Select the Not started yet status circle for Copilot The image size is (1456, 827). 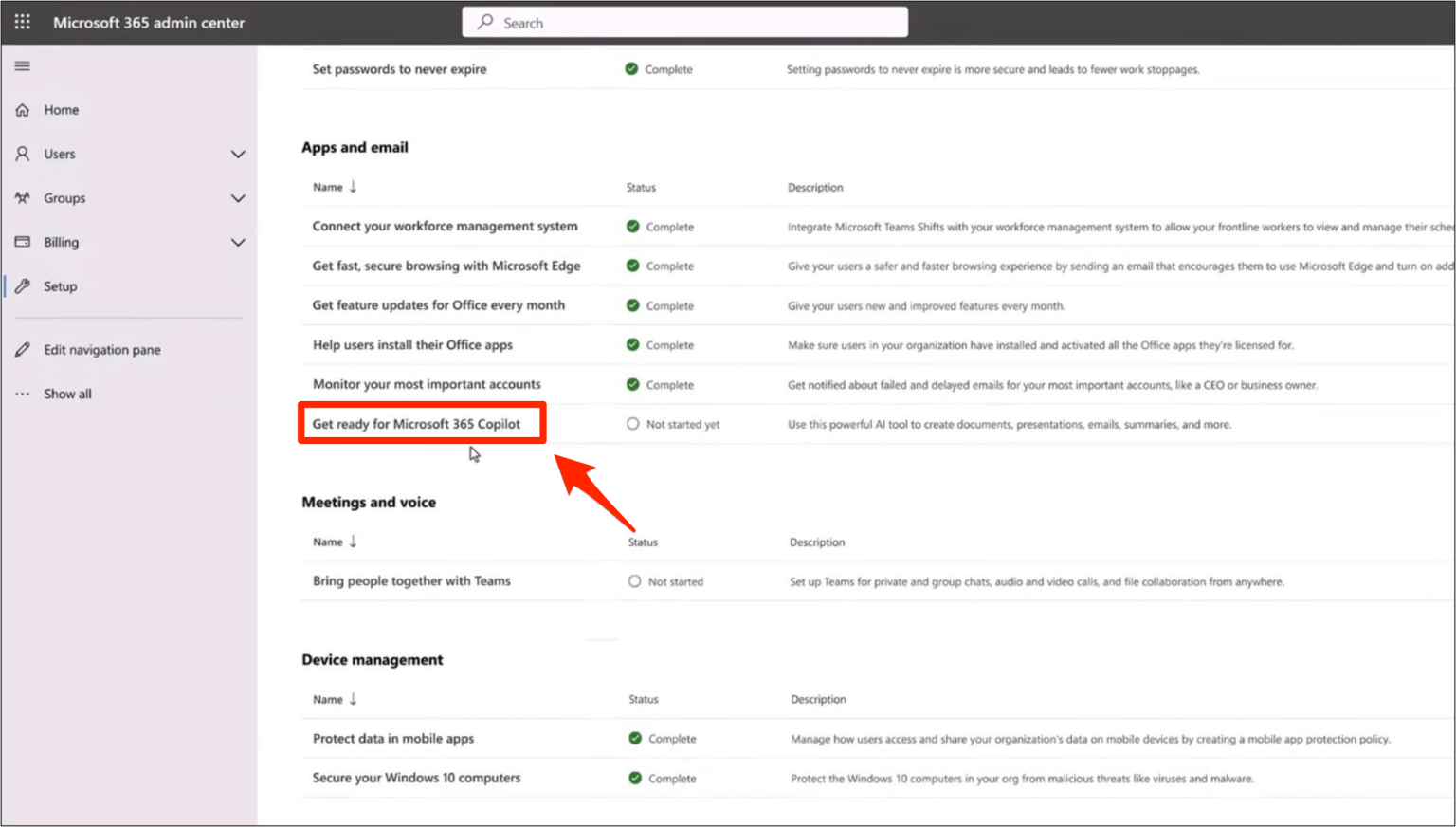632,424
